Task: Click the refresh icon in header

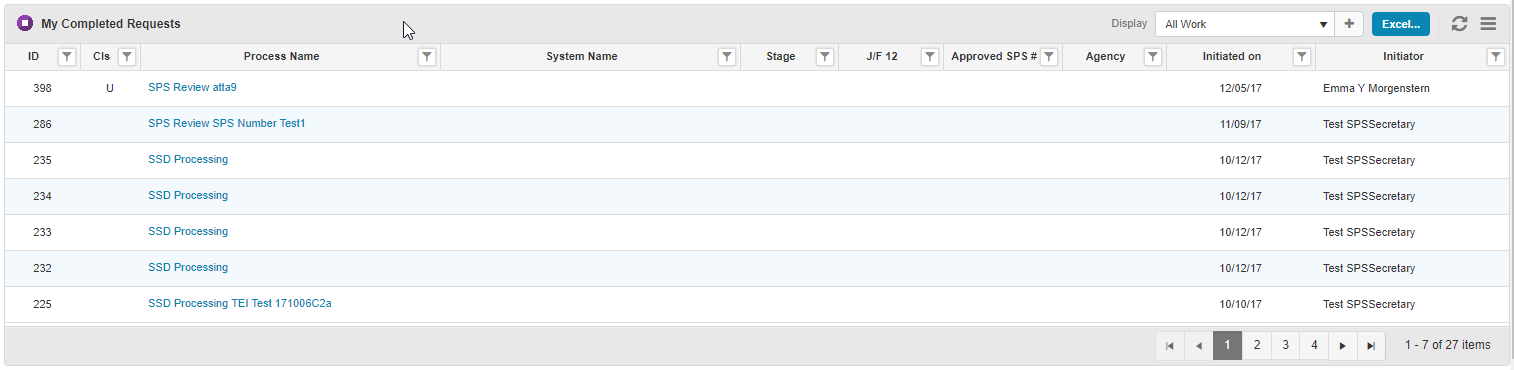Action: pyautogui.click(x=1459, y=24)
